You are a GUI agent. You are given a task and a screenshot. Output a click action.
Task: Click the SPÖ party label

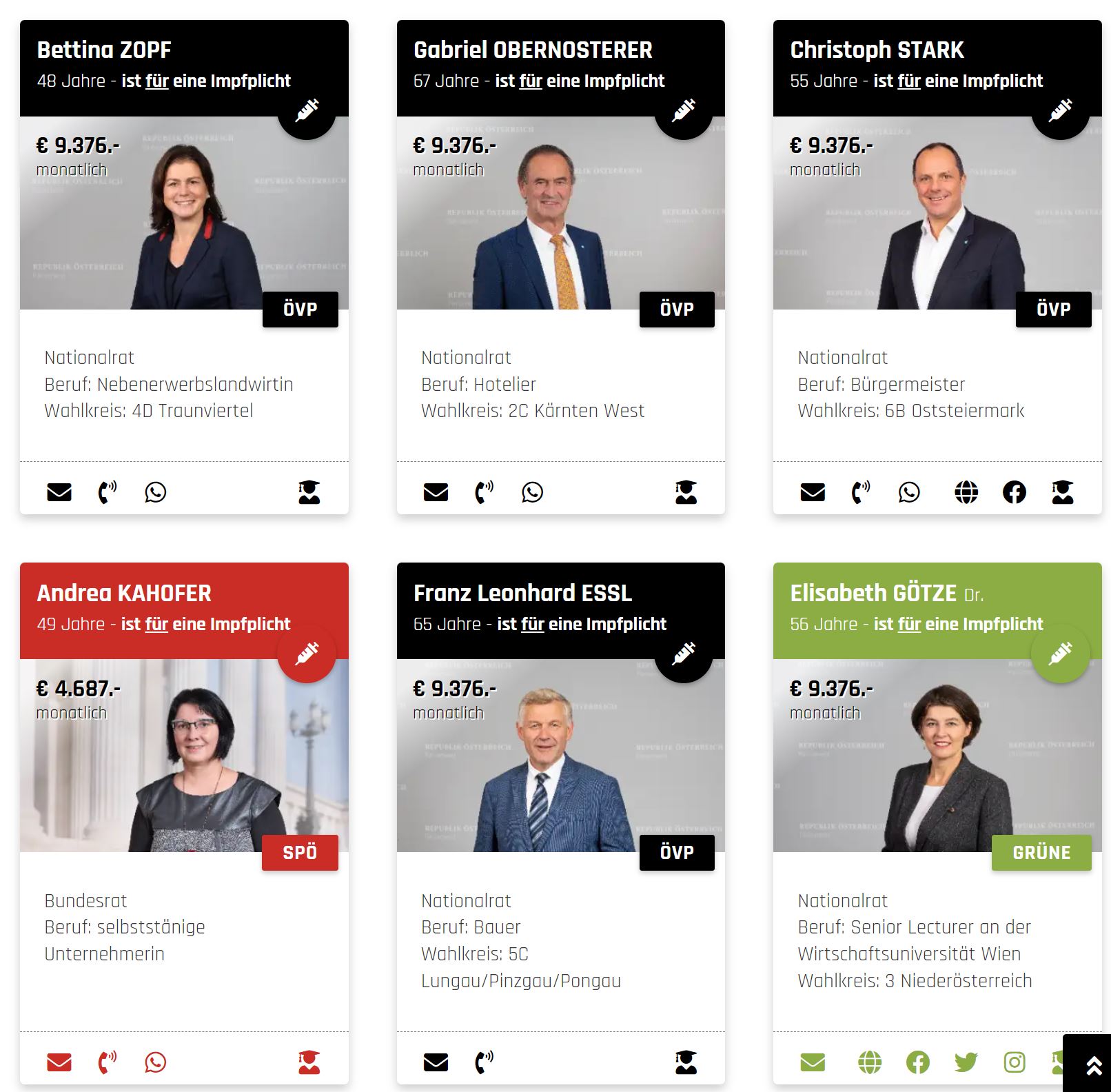pyautogui.click(x=300, y=852)
